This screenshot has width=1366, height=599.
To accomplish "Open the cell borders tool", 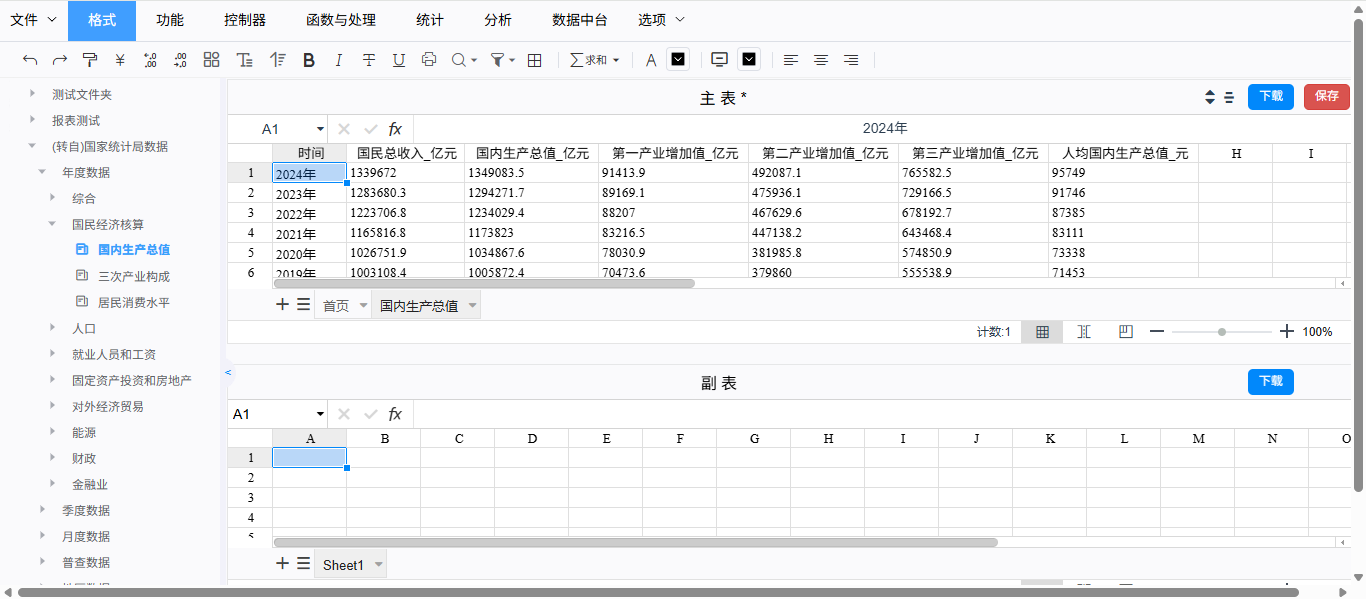I will tap(535, 60).
